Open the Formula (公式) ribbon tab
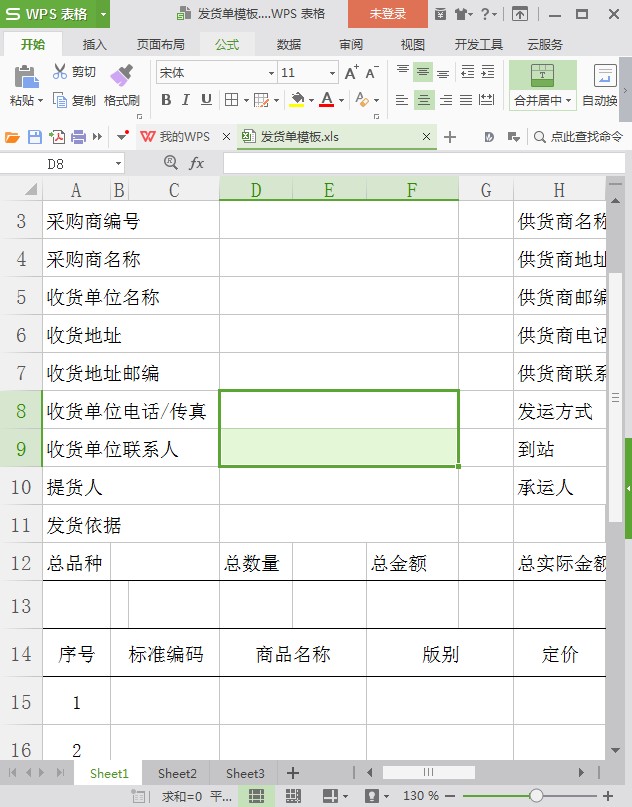This screenshot has height=807, width=632. tap(227, 45)
